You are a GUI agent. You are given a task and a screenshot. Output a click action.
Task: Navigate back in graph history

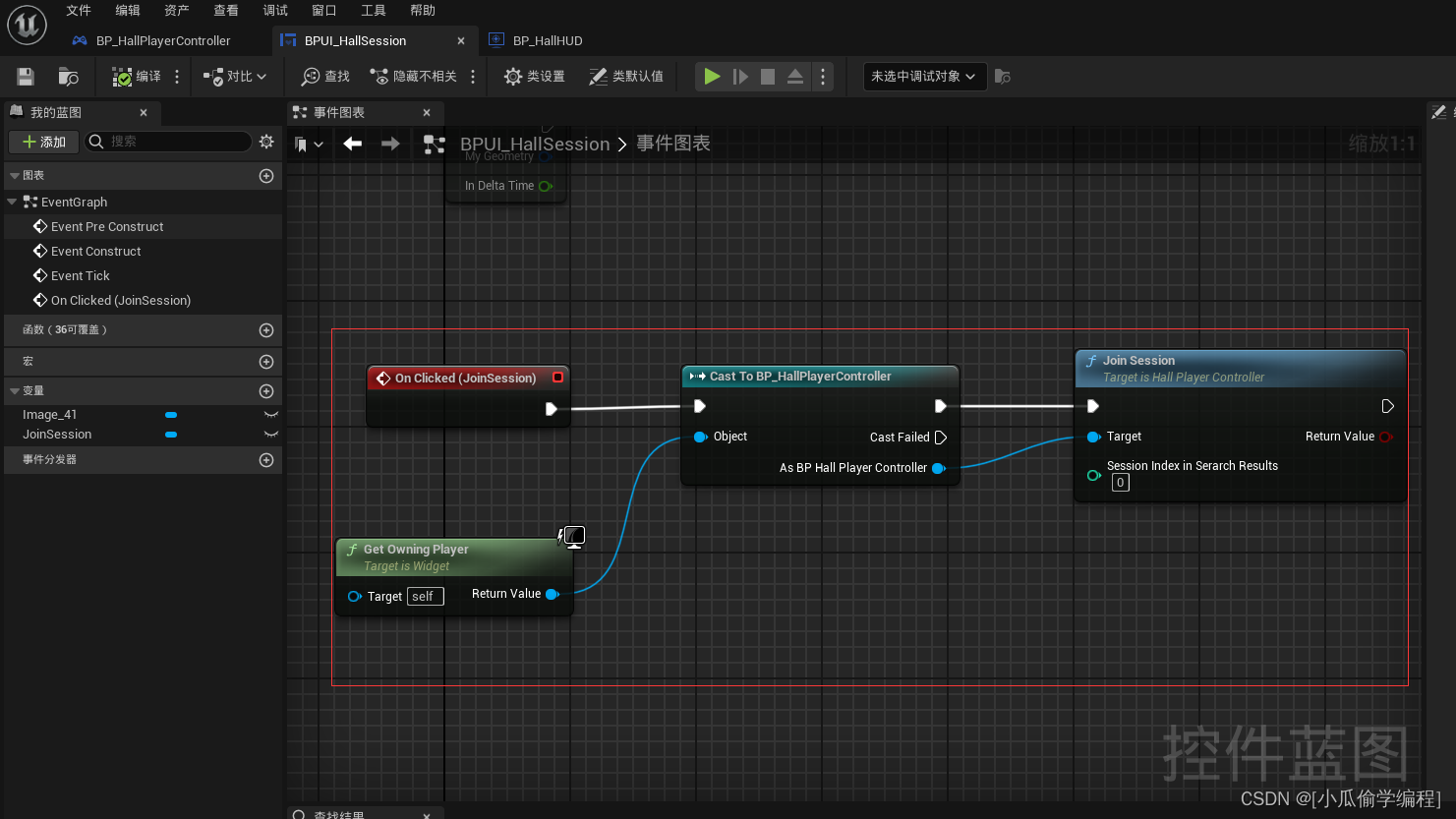tap(353, 144)
